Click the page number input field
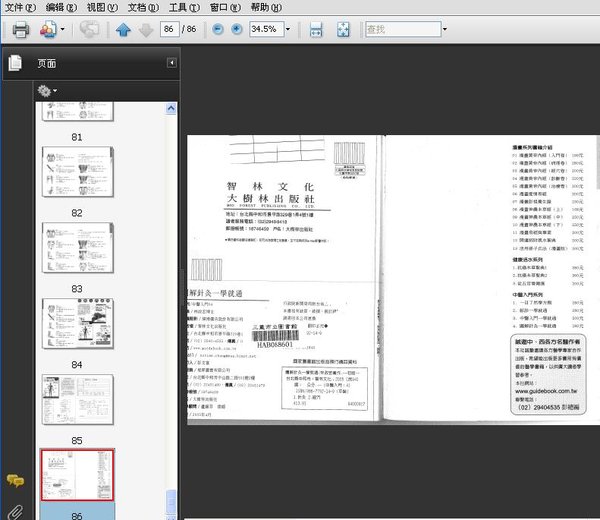Screen dimensions: 600x520 point(170,29)
